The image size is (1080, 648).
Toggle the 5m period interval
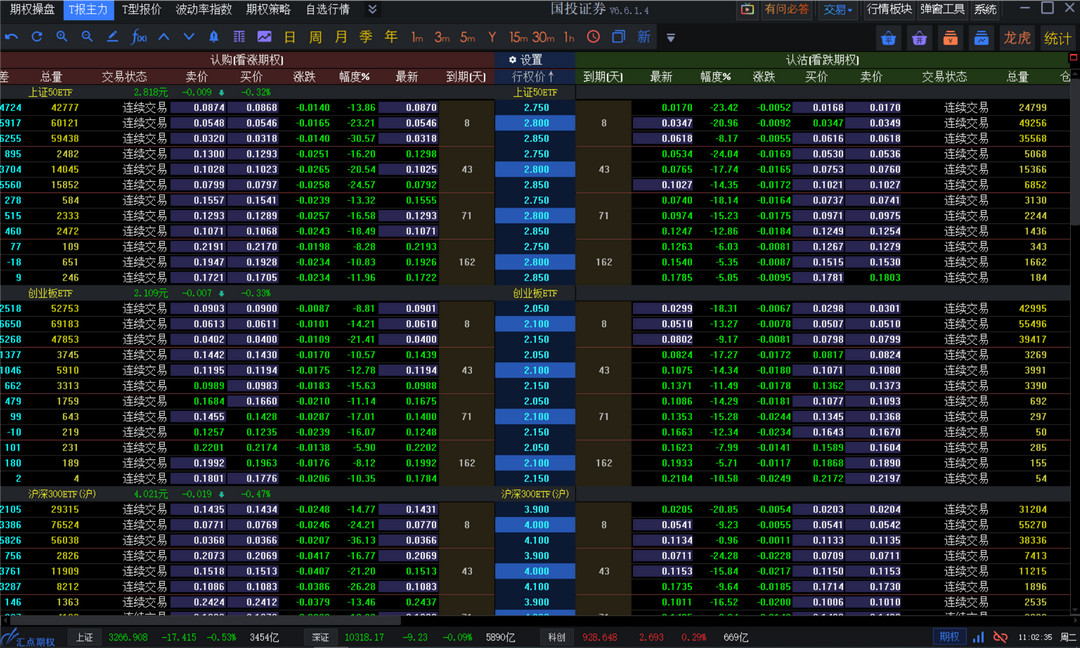[x=467, y=37]
